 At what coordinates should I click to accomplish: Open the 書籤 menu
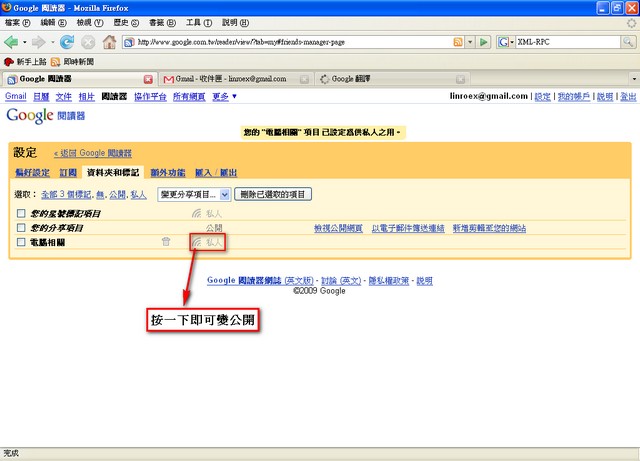(162, 23)
